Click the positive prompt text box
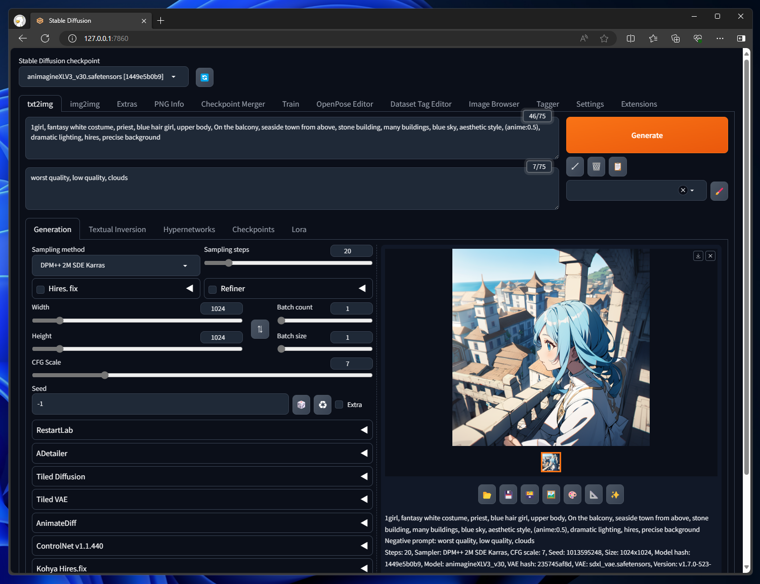Screen dimensions: 760x584 click(x=292, y=138)
